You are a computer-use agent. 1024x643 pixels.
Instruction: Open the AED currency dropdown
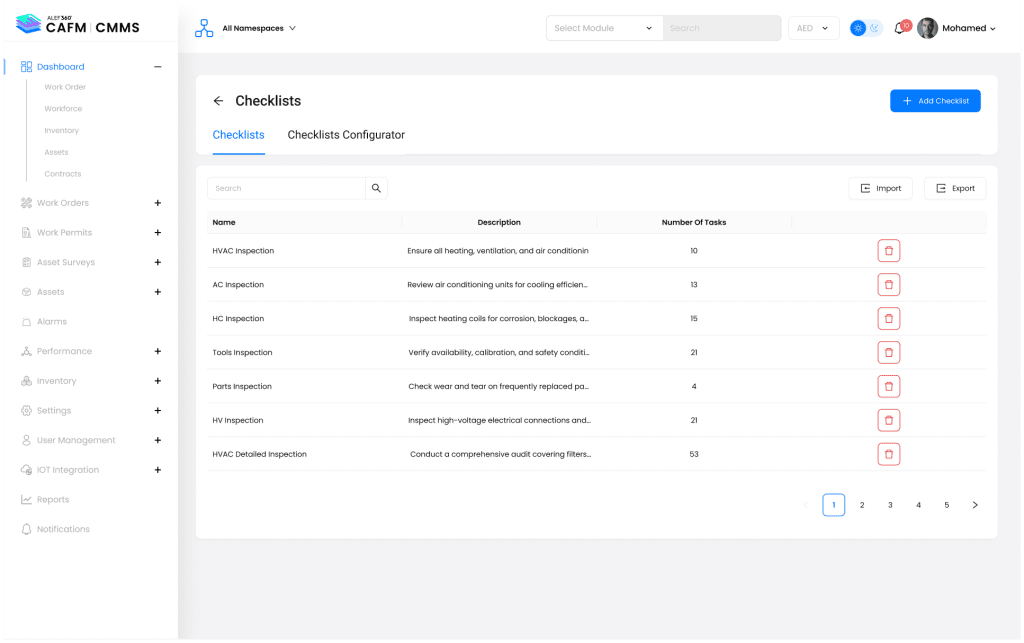(x=813, y=28)
